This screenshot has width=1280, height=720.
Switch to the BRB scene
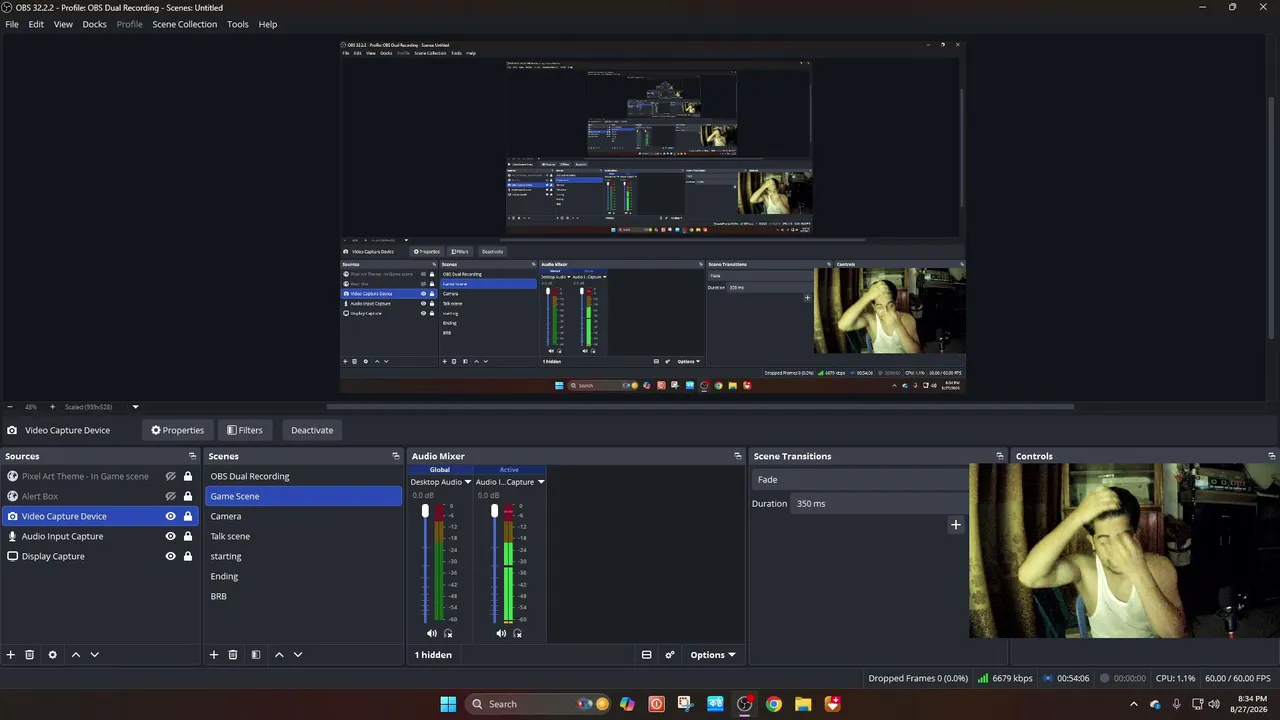[303, 596]
